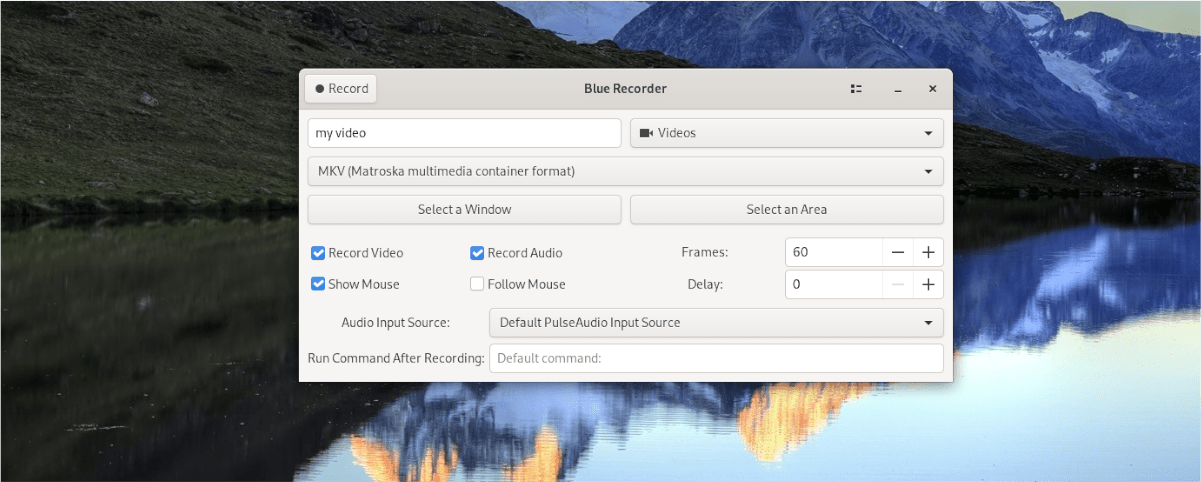This screenshot has width=1201, height=482.
Task: Open the Videos save folder dropdown
Action: (787, 133)
